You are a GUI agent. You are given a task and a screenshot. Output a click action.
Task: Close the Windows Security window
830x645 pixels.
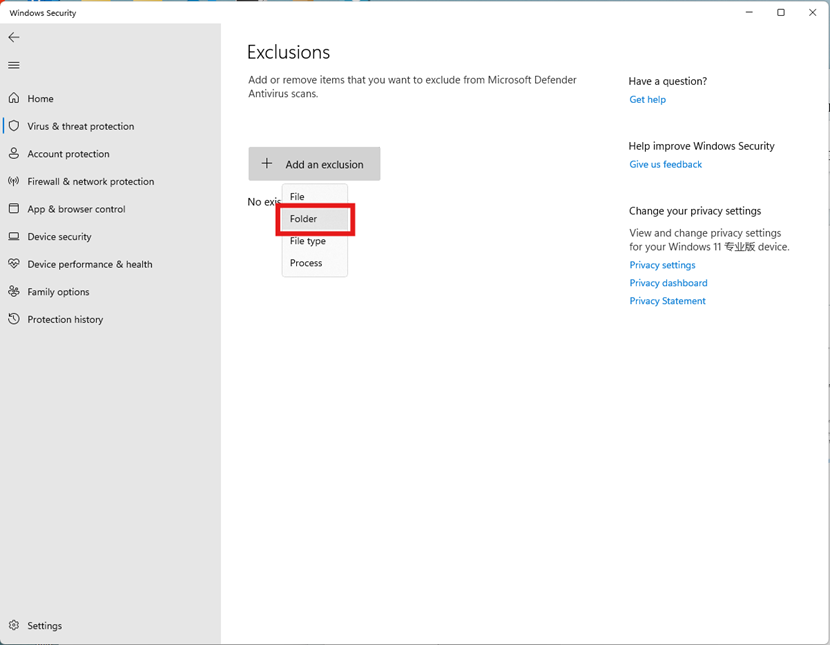[813, 12]
